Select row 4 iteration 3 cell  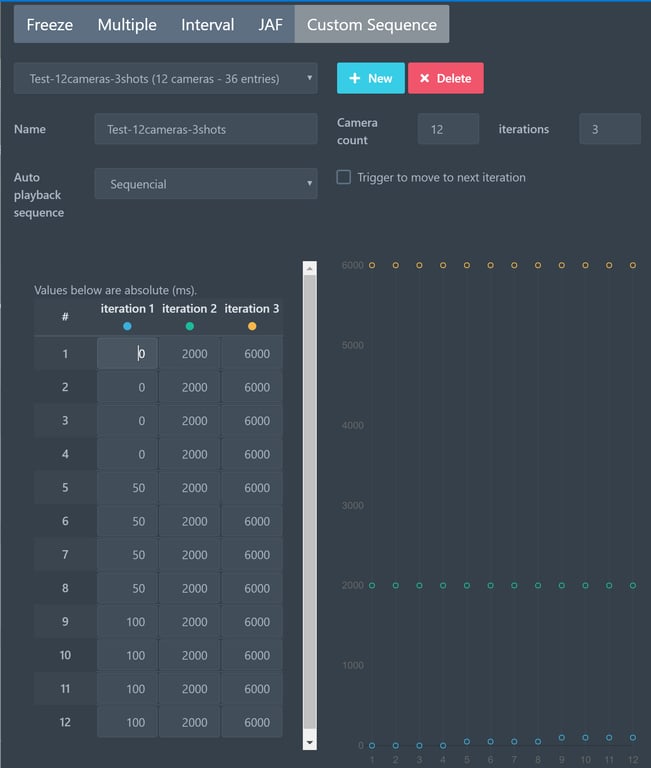(x=252, y=454)
